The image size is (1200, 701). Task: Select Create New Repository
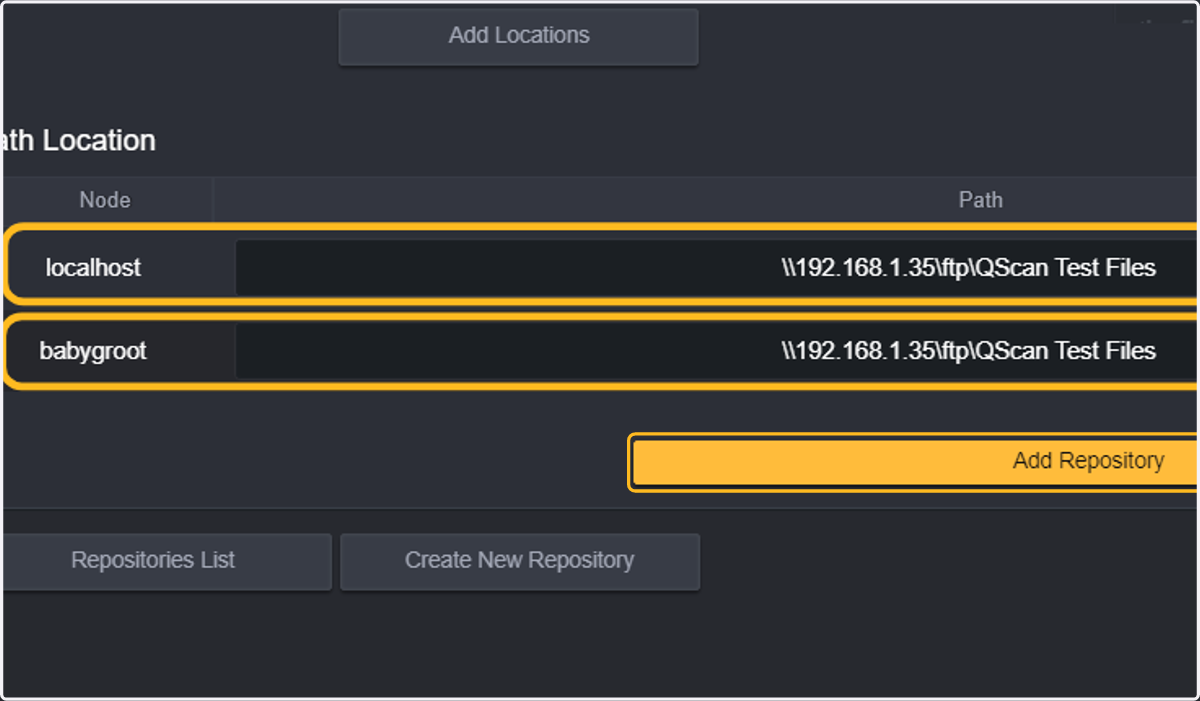coord(519,561)
